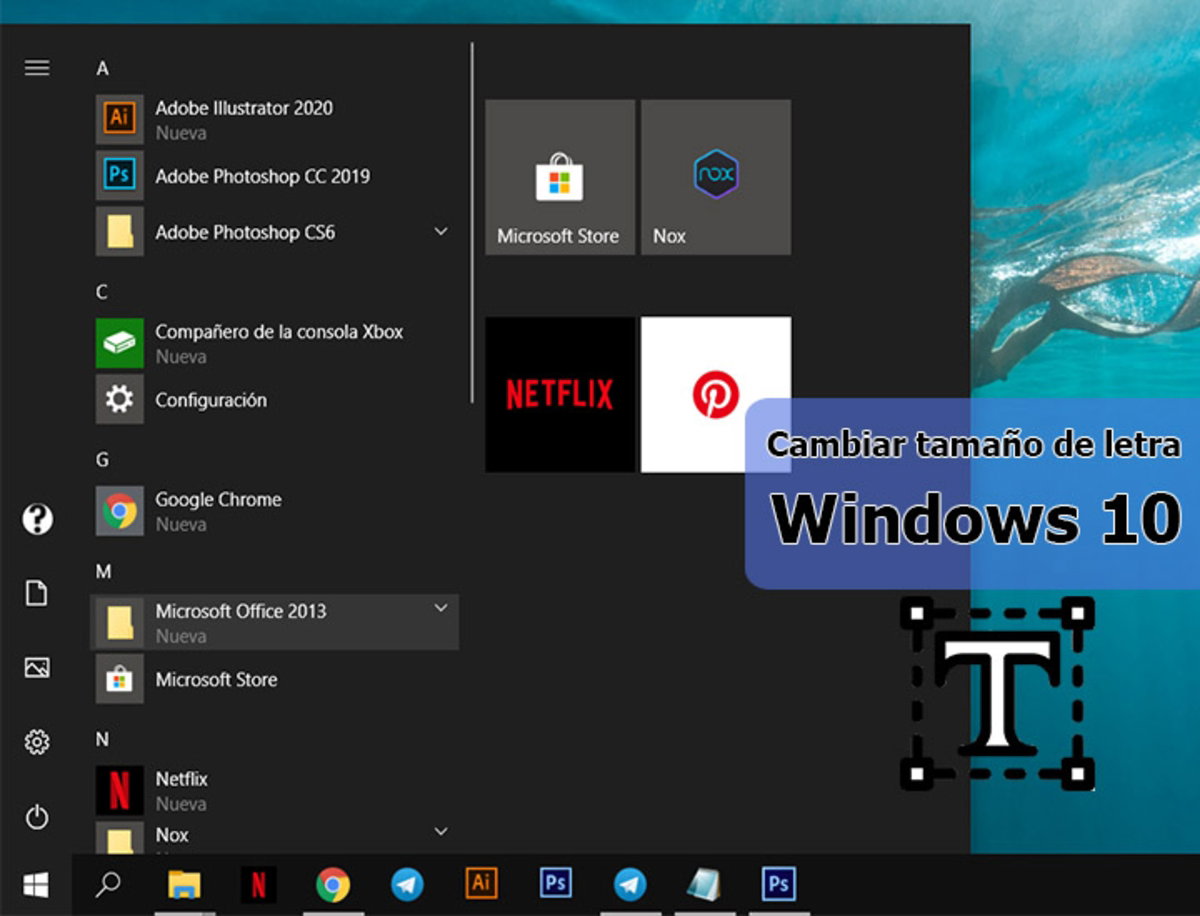Image resolution: width=1200 pixels, height=916 pixels.
Task: Expand the Start menu hamburger button
Action: coord(37,68)
